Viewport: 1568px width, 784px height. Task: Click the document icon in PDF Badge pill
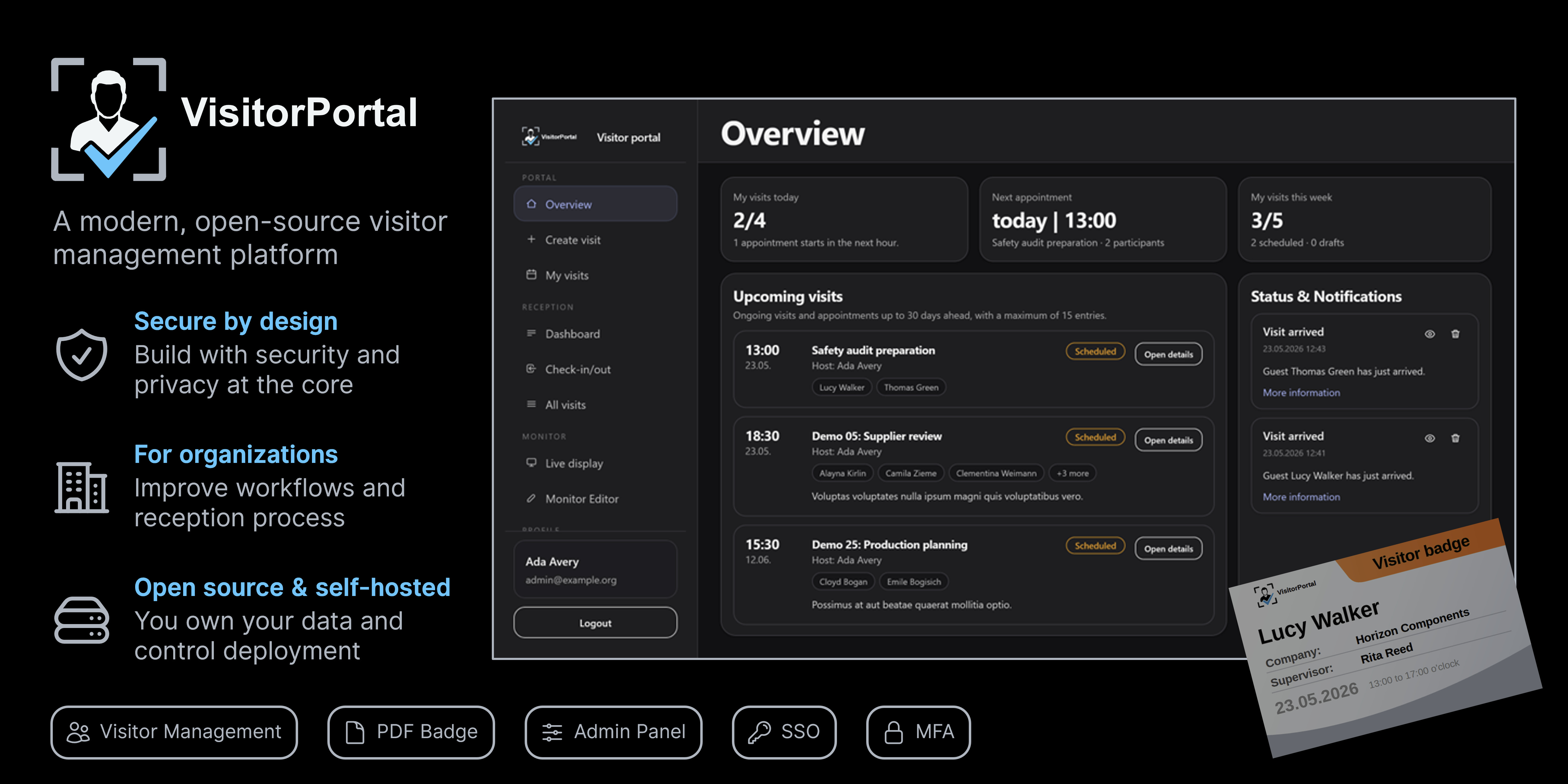click(x=355, y=732)
